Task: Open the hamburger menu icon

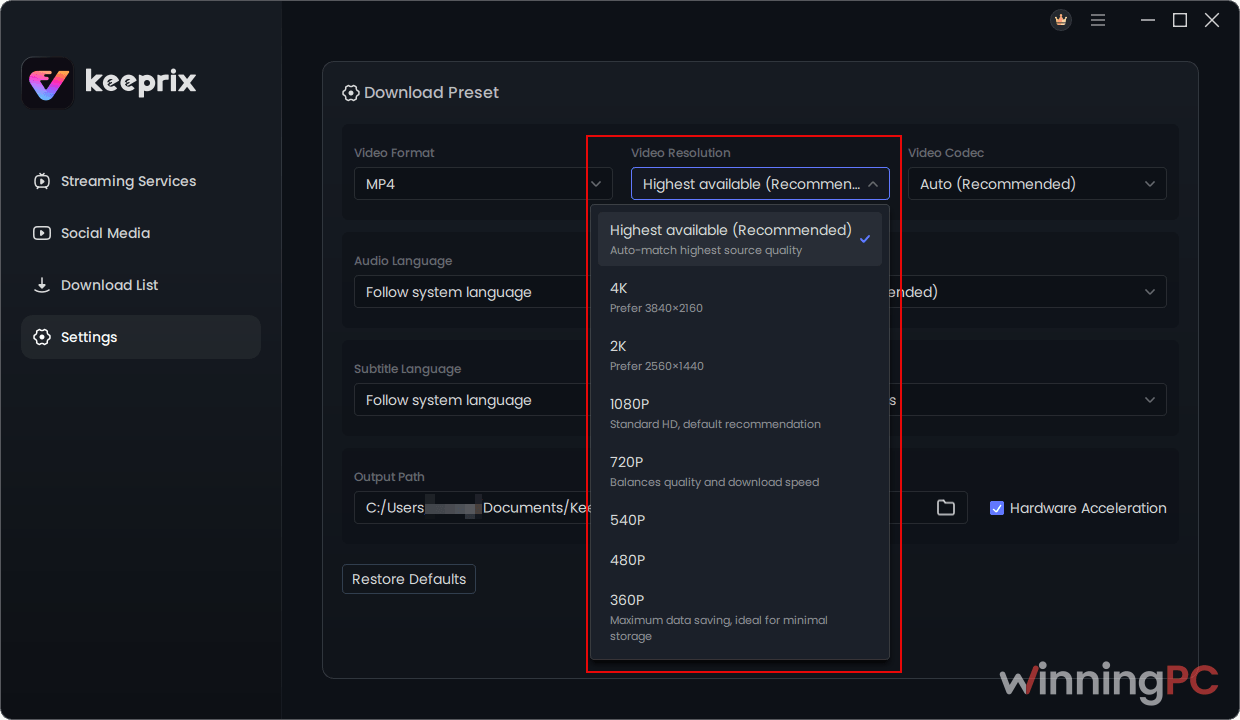Action: pyautogui.click(x=1098, y=20)
